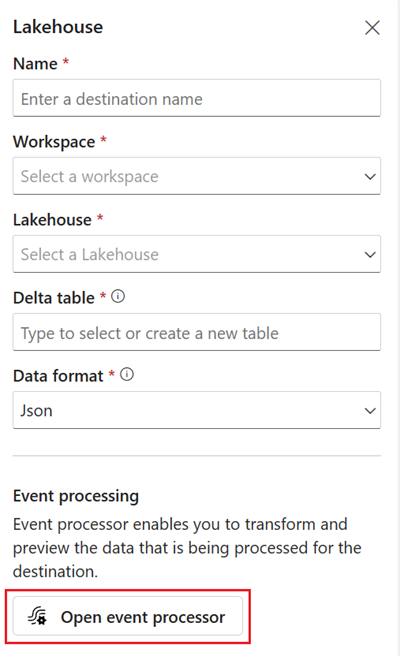Show info tooltip for Delta table
Screen dimensions: 400x656
click(x=118, y=297)
